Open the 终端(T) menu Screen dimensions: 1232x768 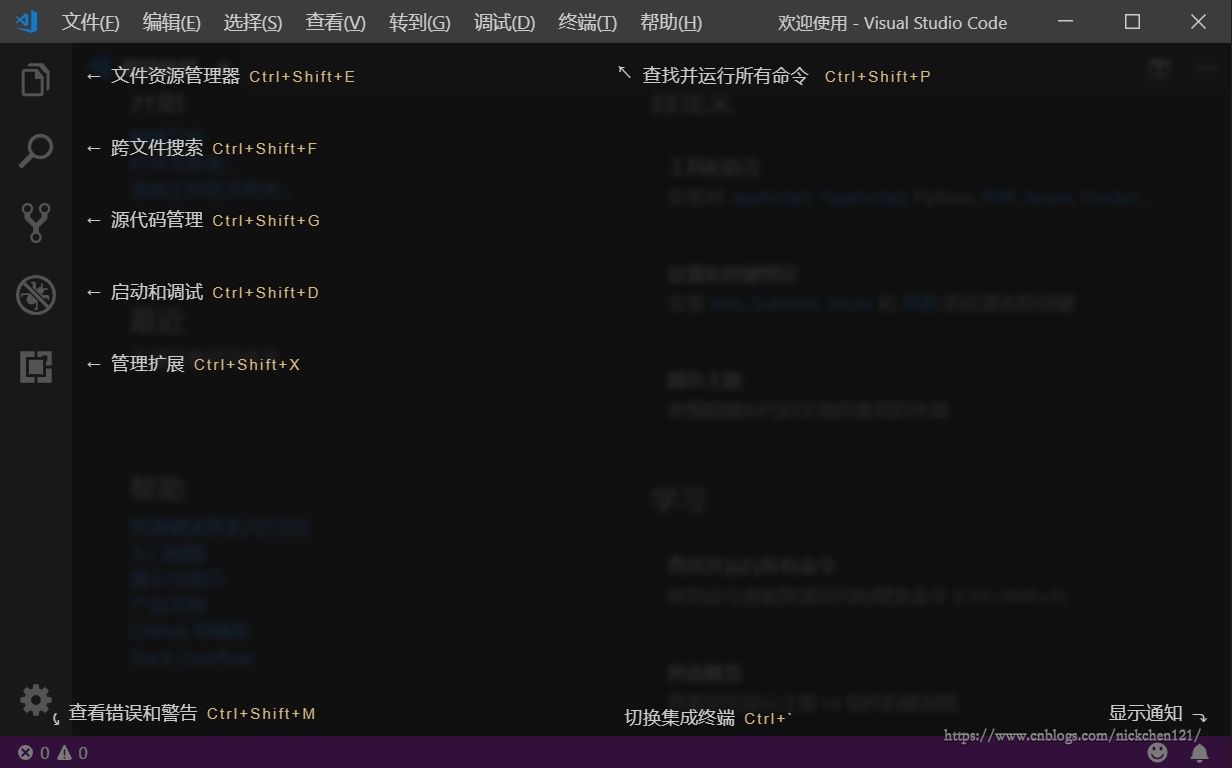point(586,22)
